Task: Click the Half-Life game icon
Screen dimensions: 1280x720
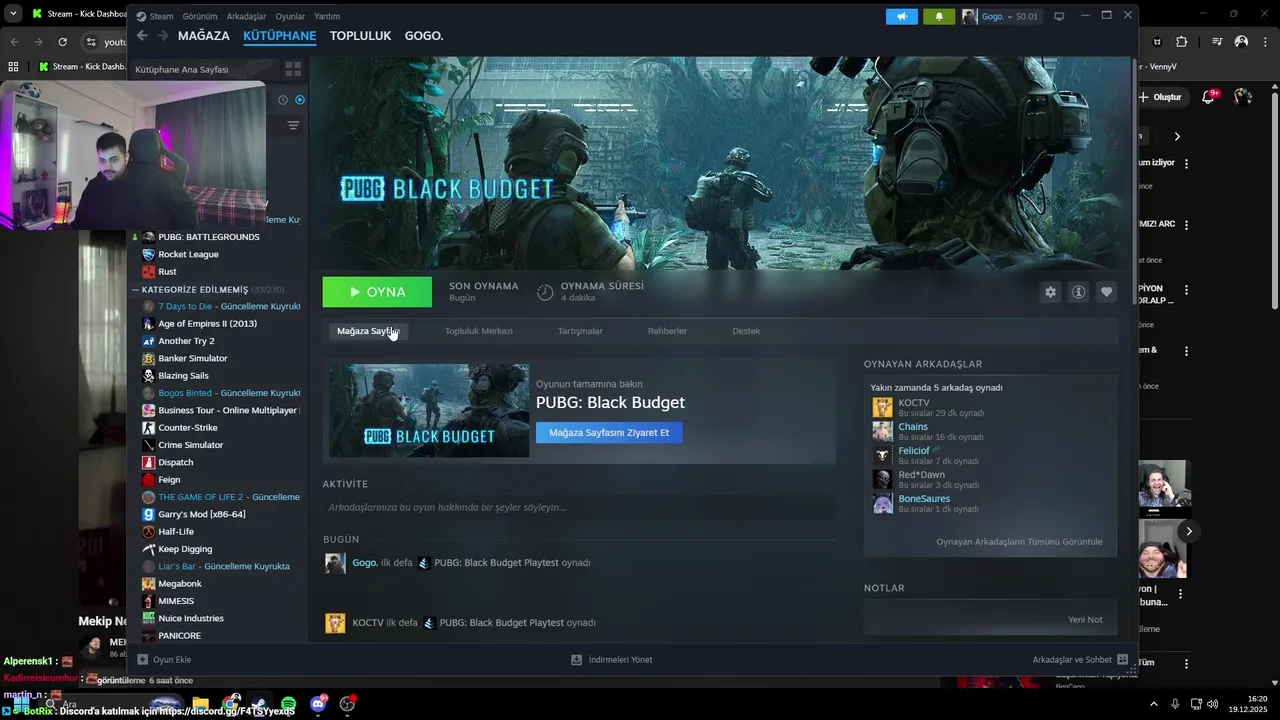Action: pos(148,532)
